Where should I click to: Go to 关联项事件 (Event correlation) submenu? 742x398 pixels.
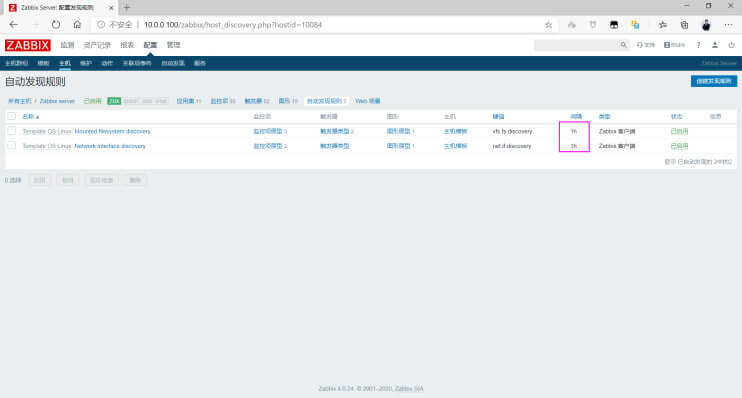137,63
